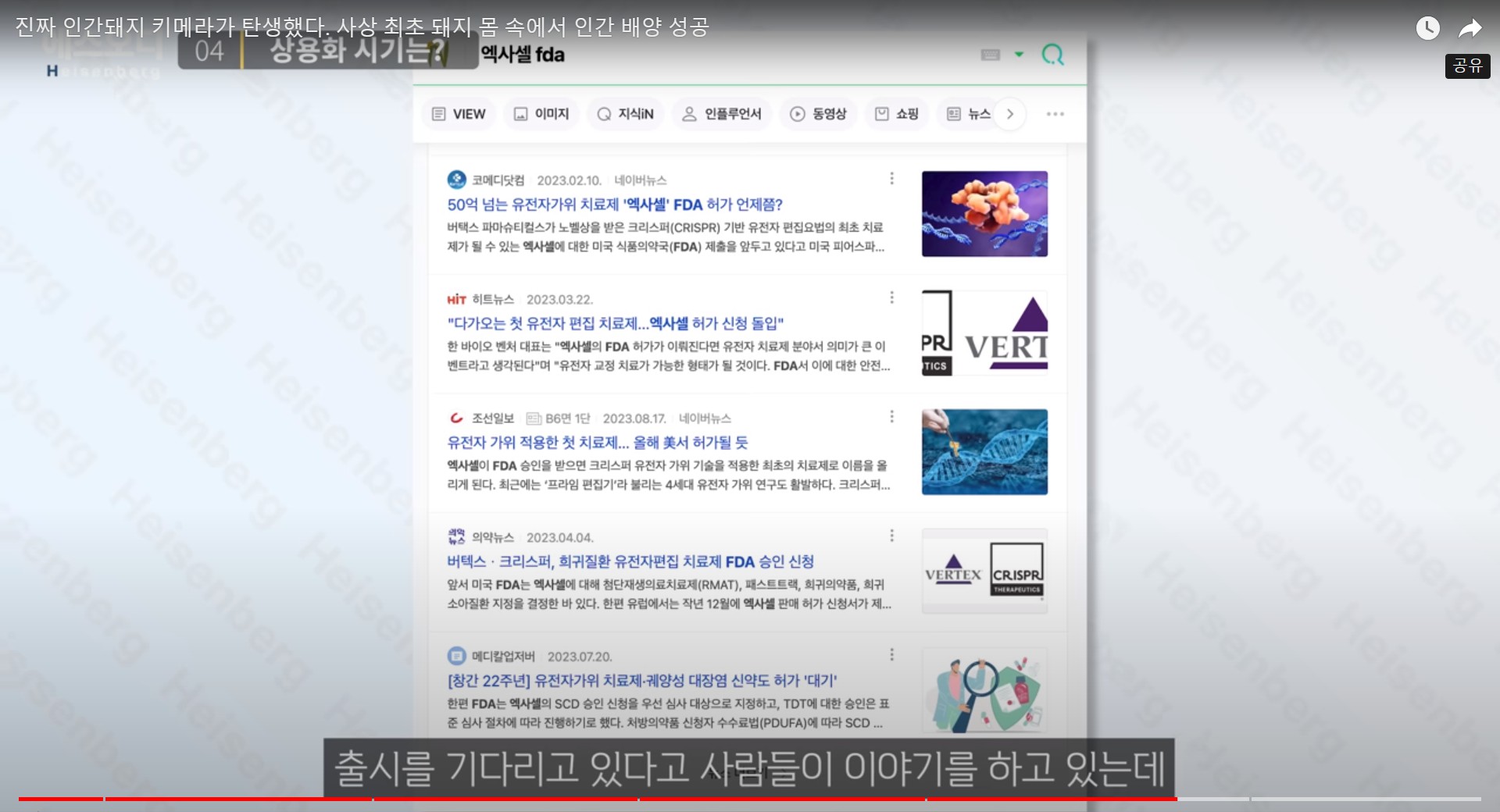Click the green search magnifier icon
This screenshot has width=1500, height=812.
pos(1052,55)
